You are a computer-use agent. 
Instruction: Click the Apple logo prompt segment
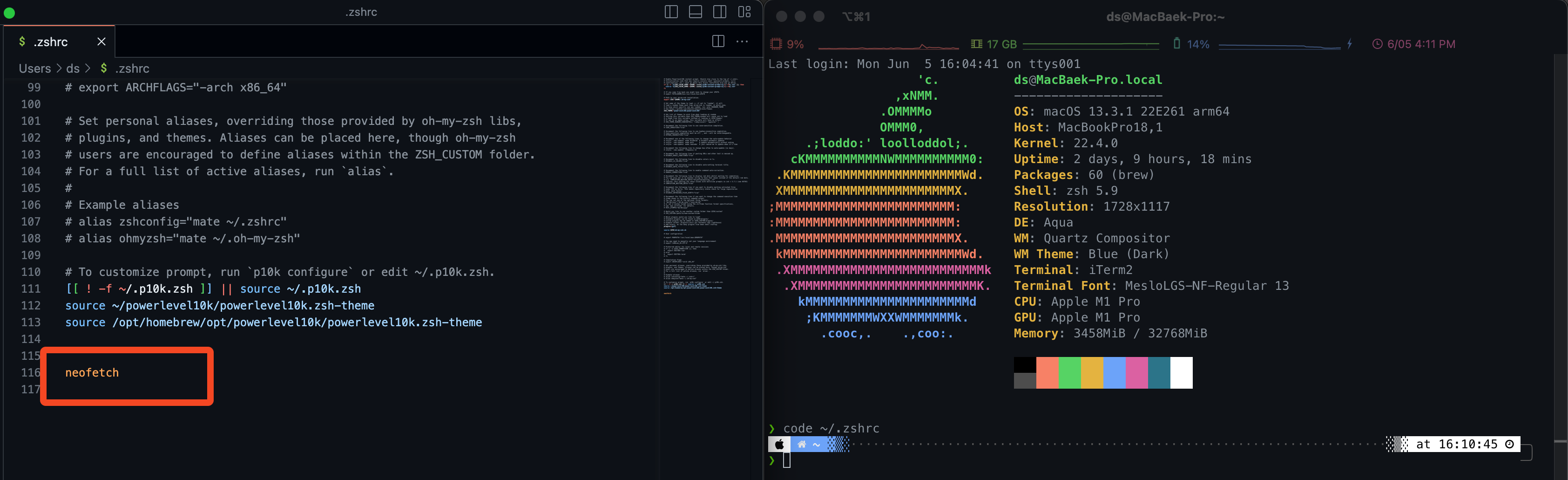pyautogui.click(x=779, y=444)
